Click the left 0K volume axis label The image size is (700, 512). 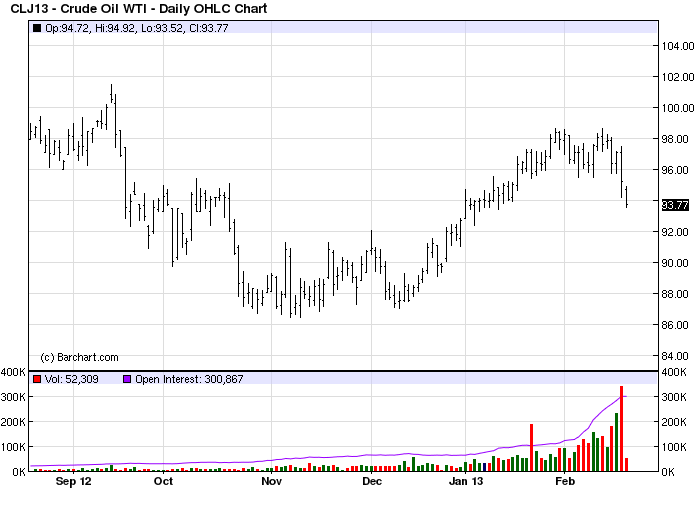pos(19,472)
